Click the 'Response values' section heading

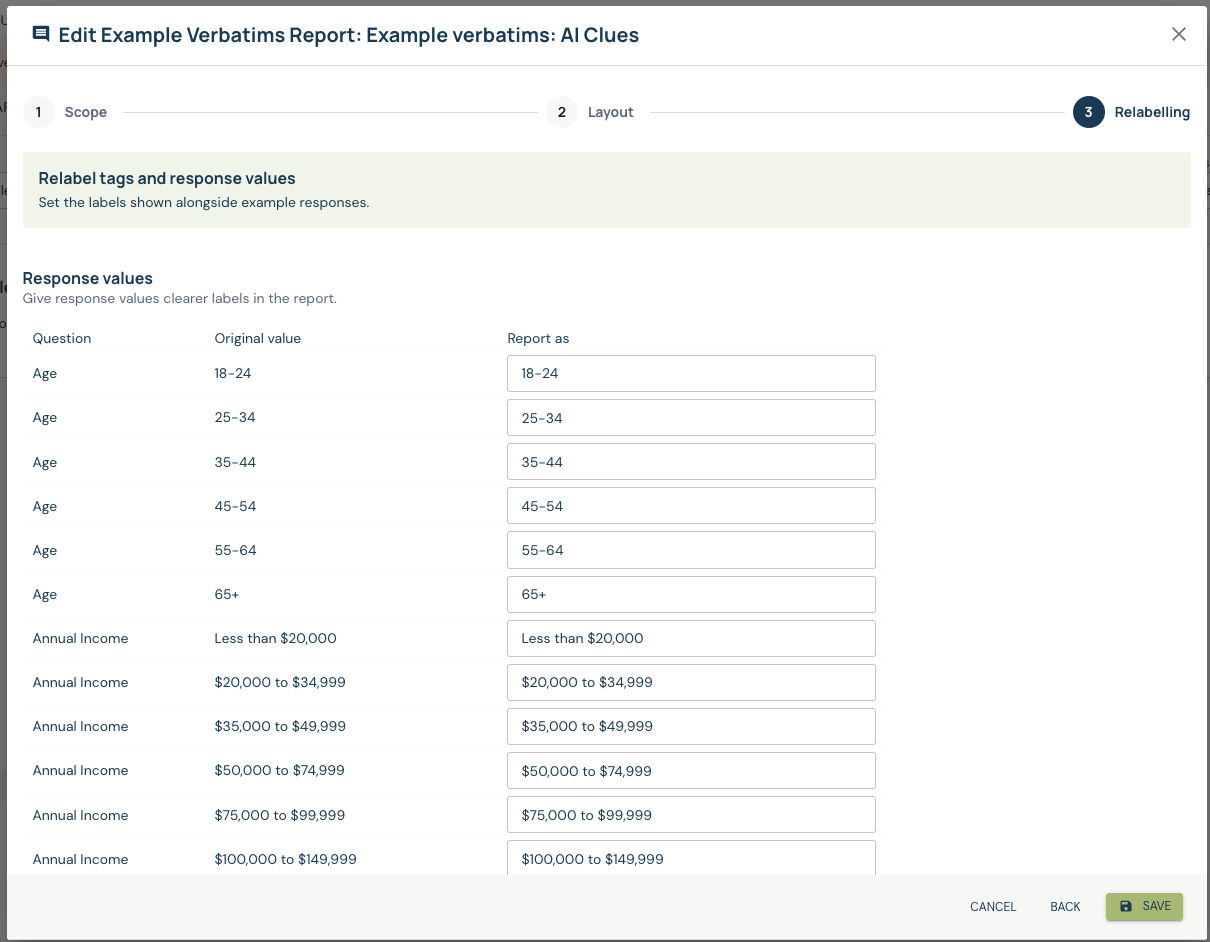coord(88,278)
